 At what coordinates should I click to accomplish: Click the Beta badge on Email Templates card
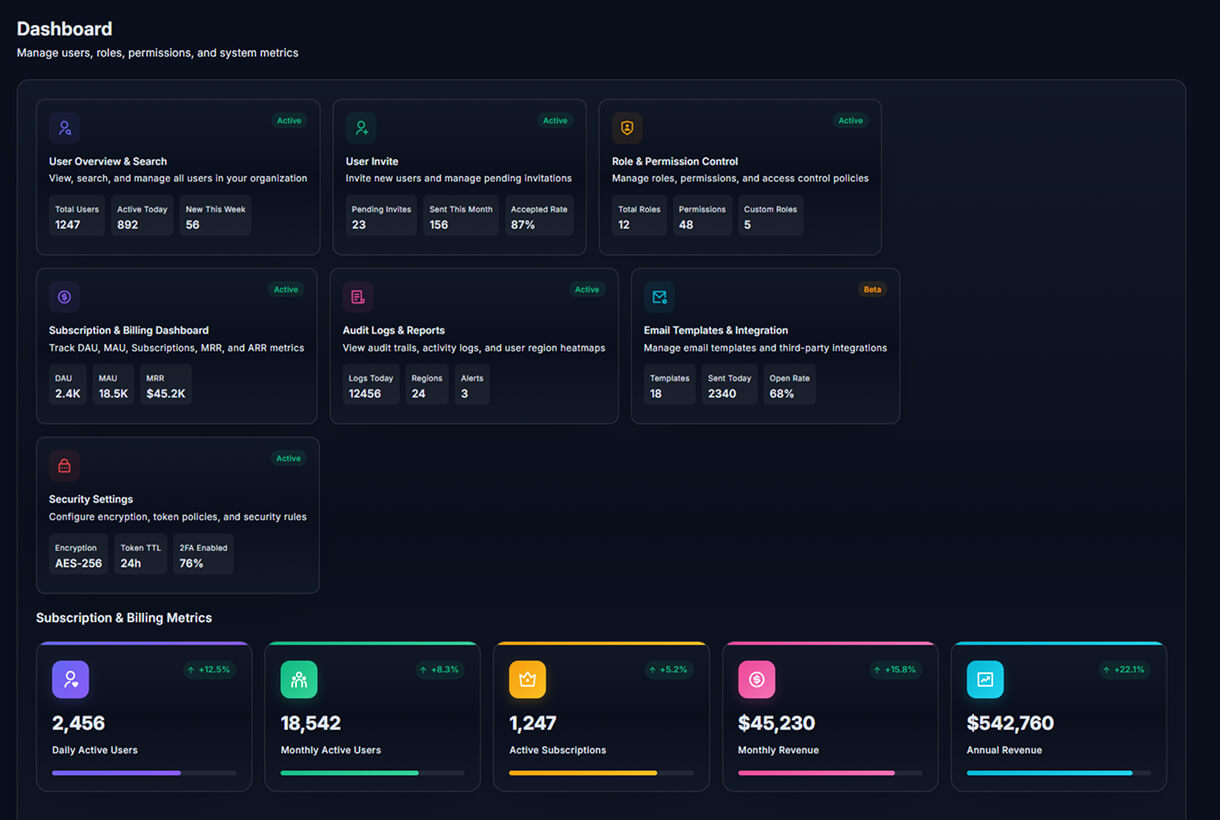pyautogui.click(x=872, y=289)
